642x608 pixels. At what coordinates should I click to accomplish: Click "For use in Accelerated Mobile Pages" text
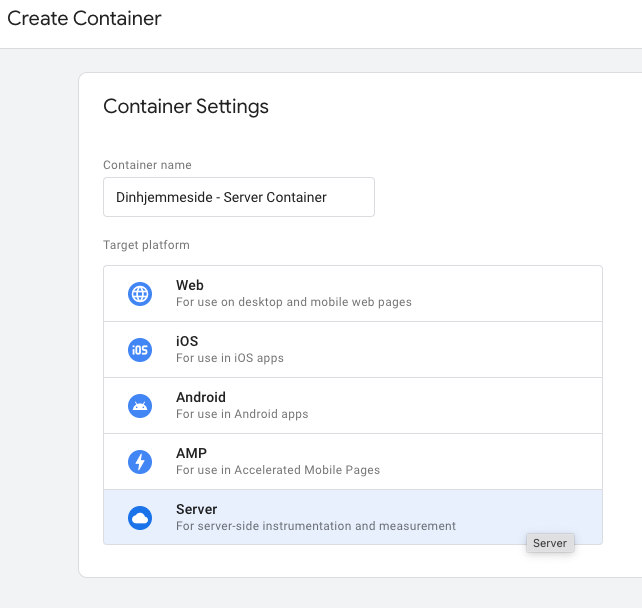pyautogui.click(x=278, y=470)
